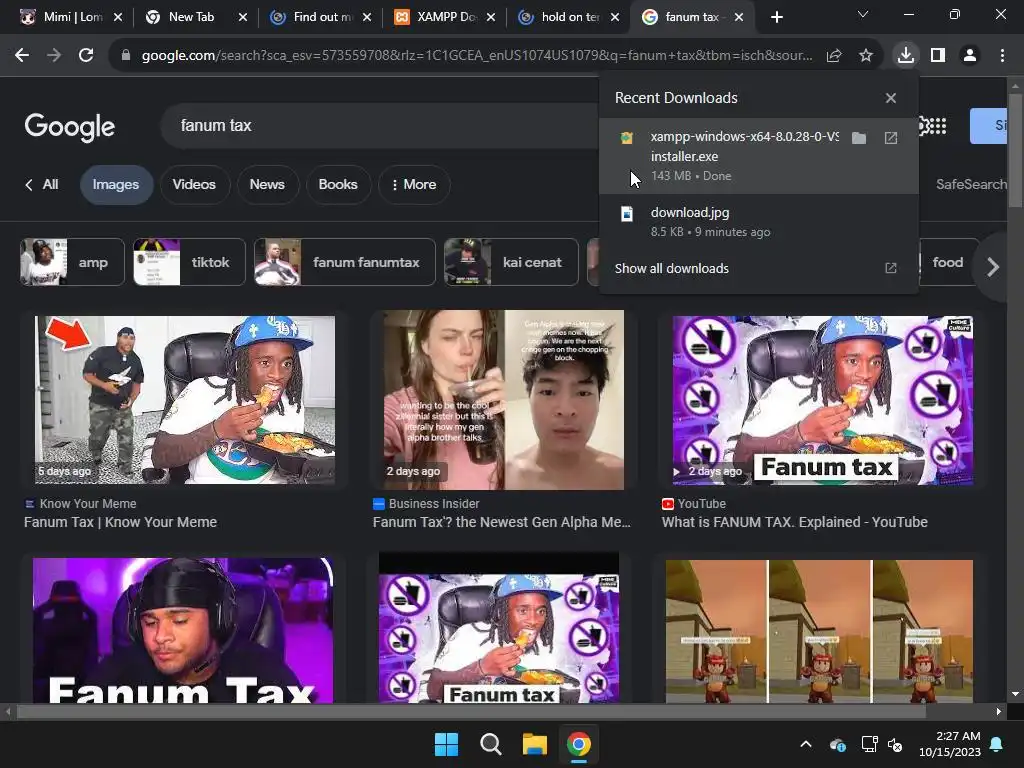Select the Images filter

point(116,185)
